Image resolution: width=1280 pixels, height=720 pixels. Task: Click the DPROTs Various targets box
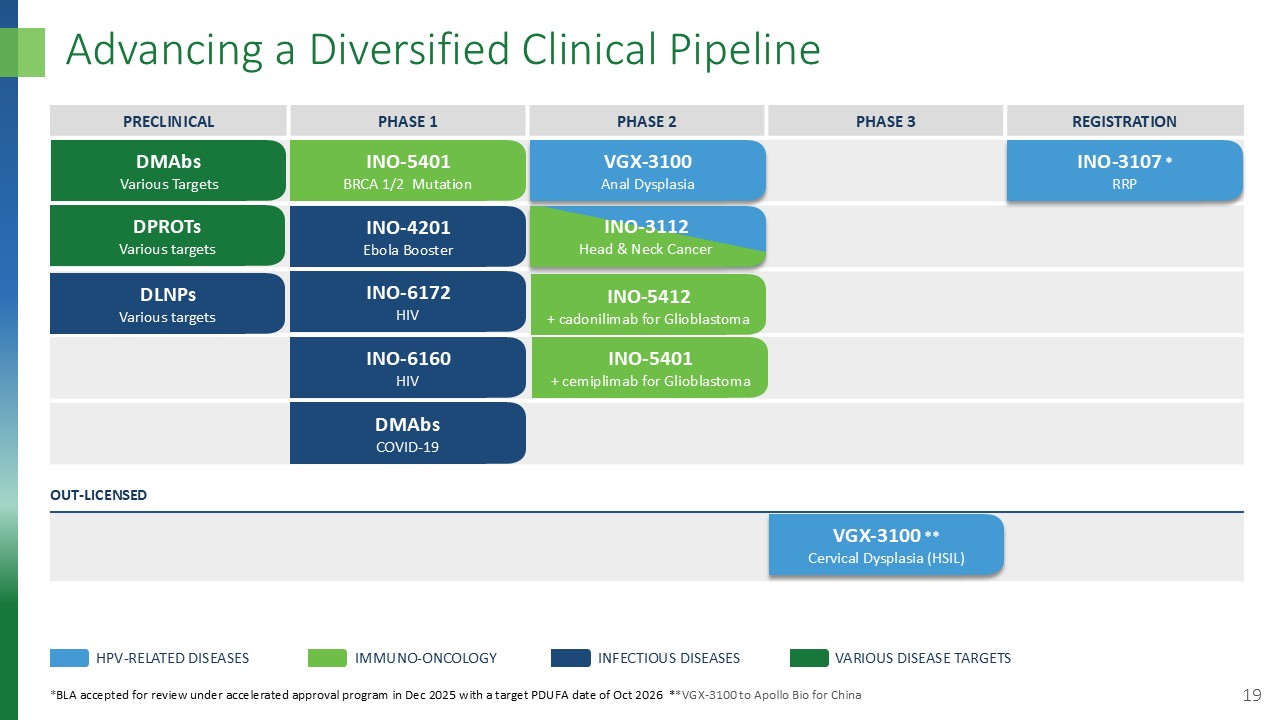coord(167,236)
